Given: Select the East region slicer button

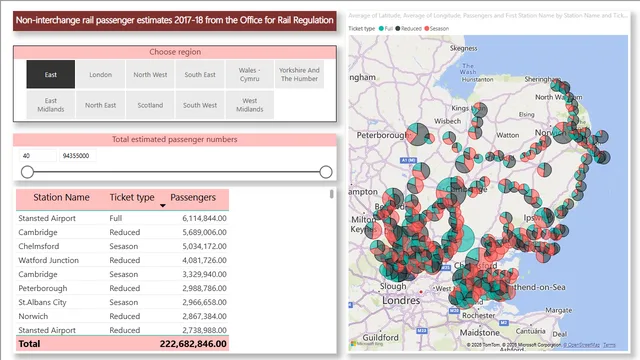Looking at the screenshot, I should click(x=51, y=74).
